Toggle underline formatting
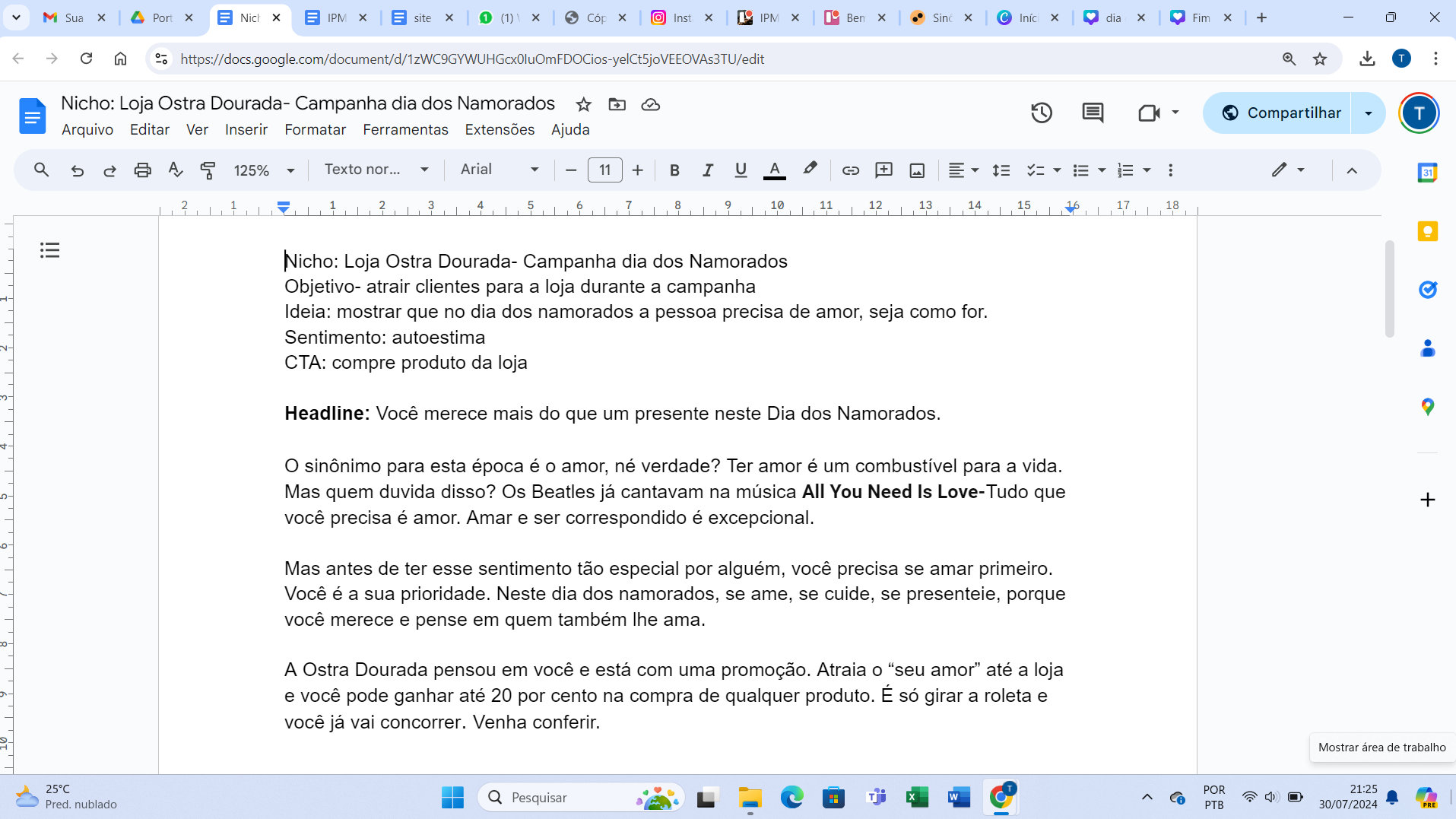This screenshot has width=1456, height=819. (741, 170)
